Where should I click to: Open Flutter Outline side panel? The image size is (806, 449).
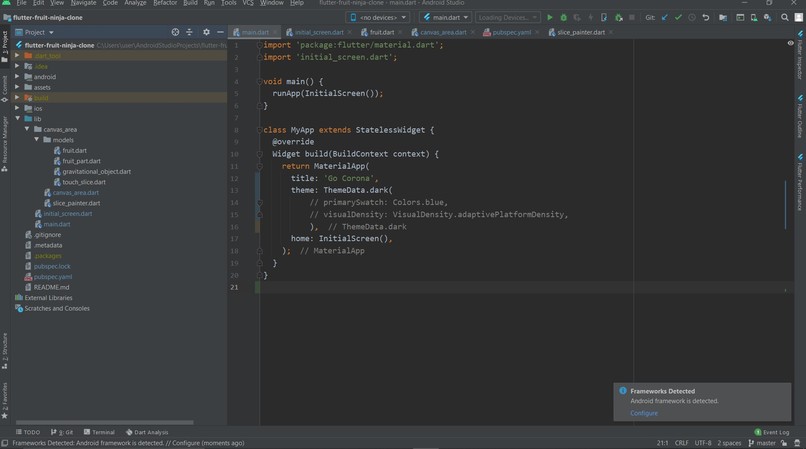click(800, 116)
